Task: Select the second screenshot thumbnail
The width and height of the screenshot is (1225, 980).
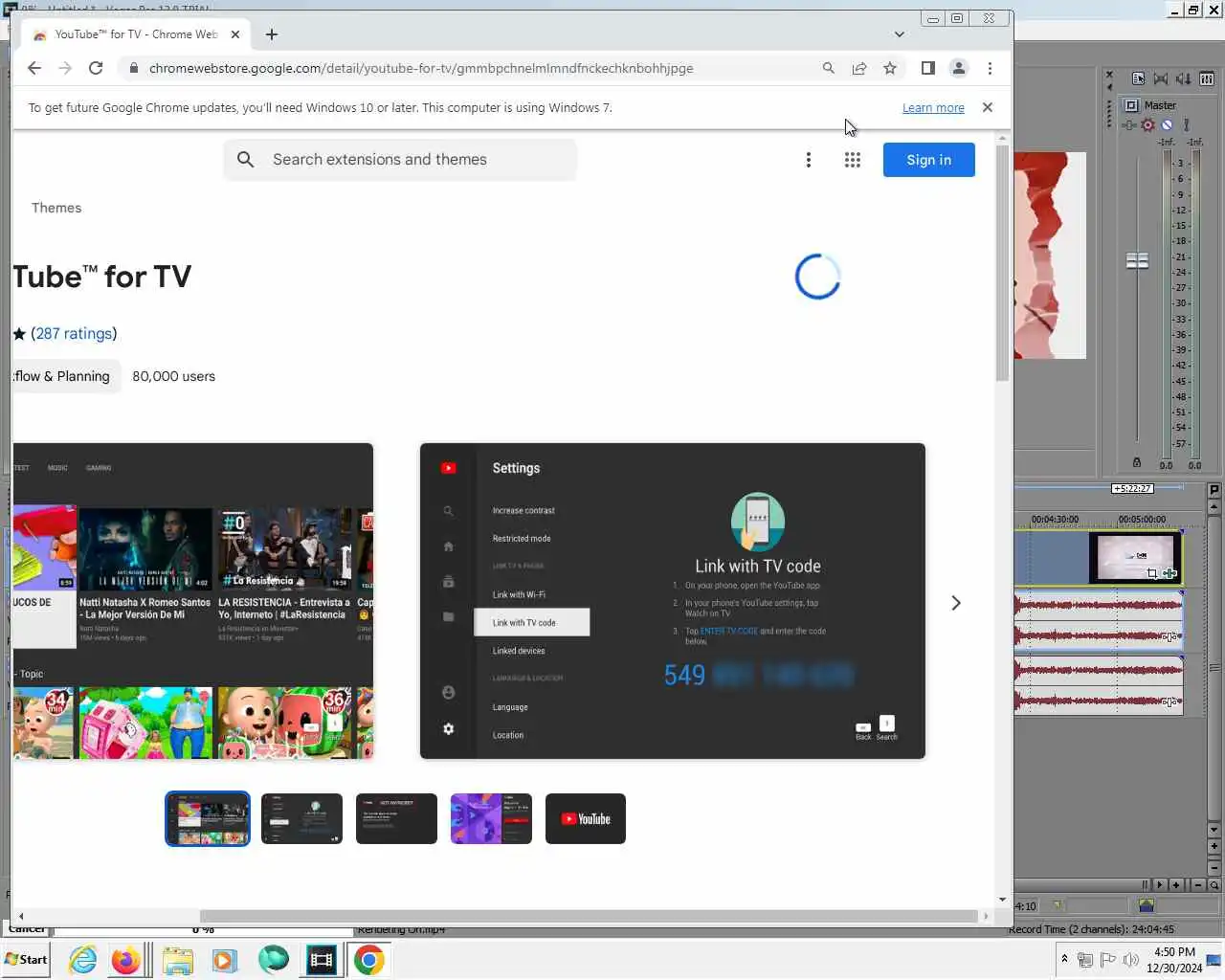Action: 301,818
